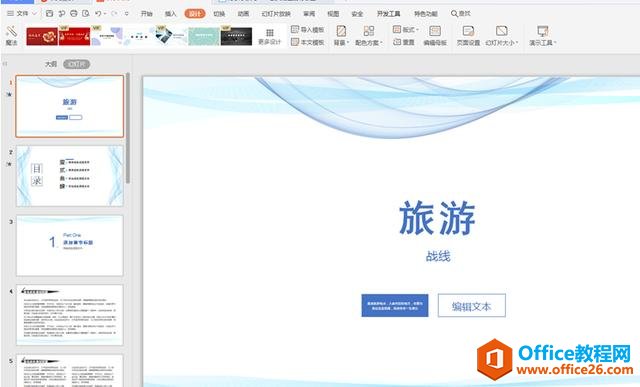
Task: Apply the first red floral design template
Action: 42,36
